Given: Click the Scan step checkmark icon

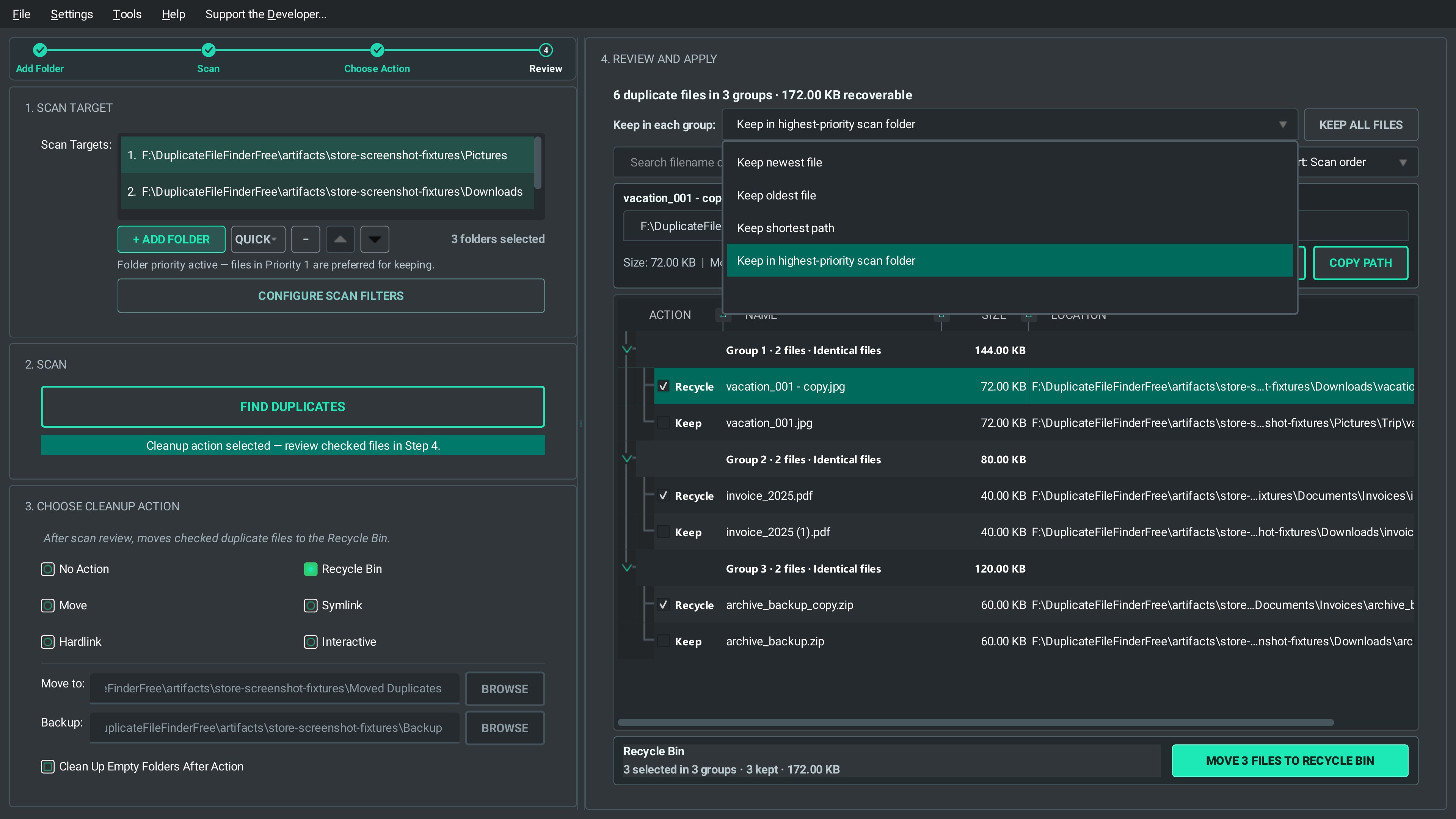Looking at the screenshot, I should pos(209,50).
